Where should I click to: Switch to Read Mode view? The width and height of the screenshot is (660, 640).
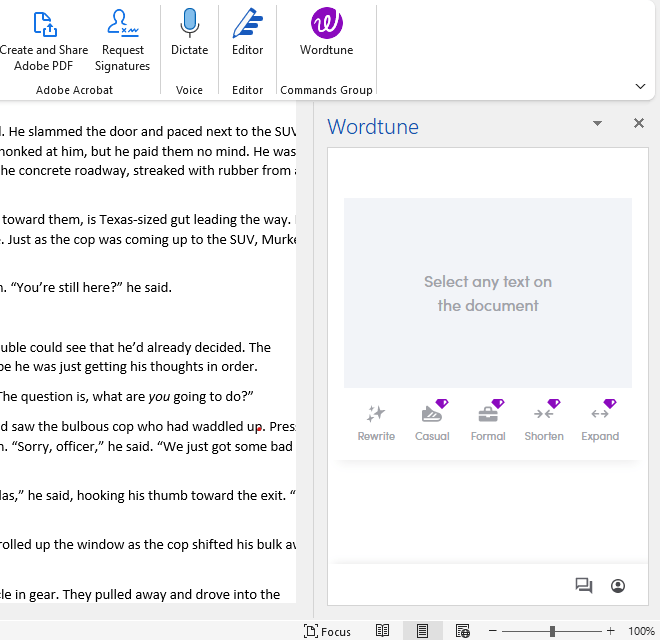[383, 631]
